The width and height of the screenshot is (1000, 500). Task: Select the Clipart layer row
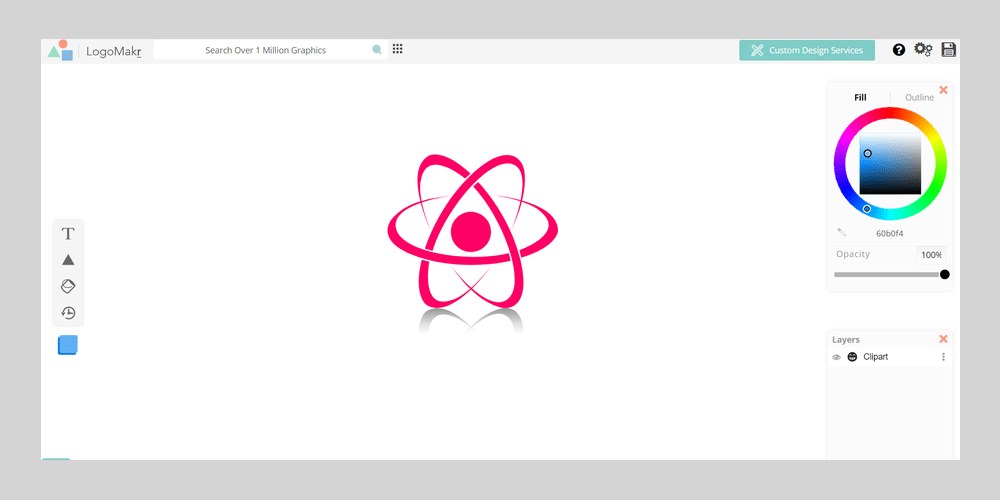890,357
